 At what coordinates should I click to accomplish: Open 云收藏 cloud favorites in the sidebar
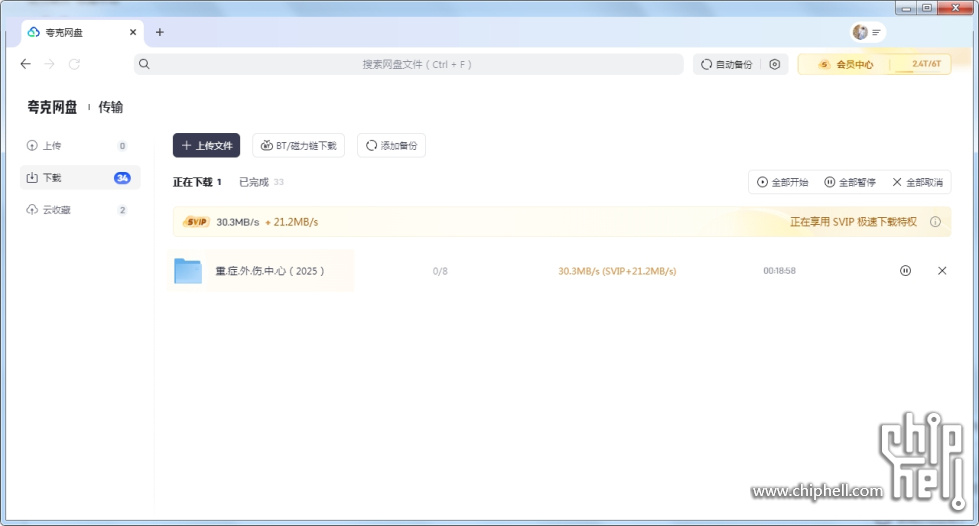click(x=80, y=210)
